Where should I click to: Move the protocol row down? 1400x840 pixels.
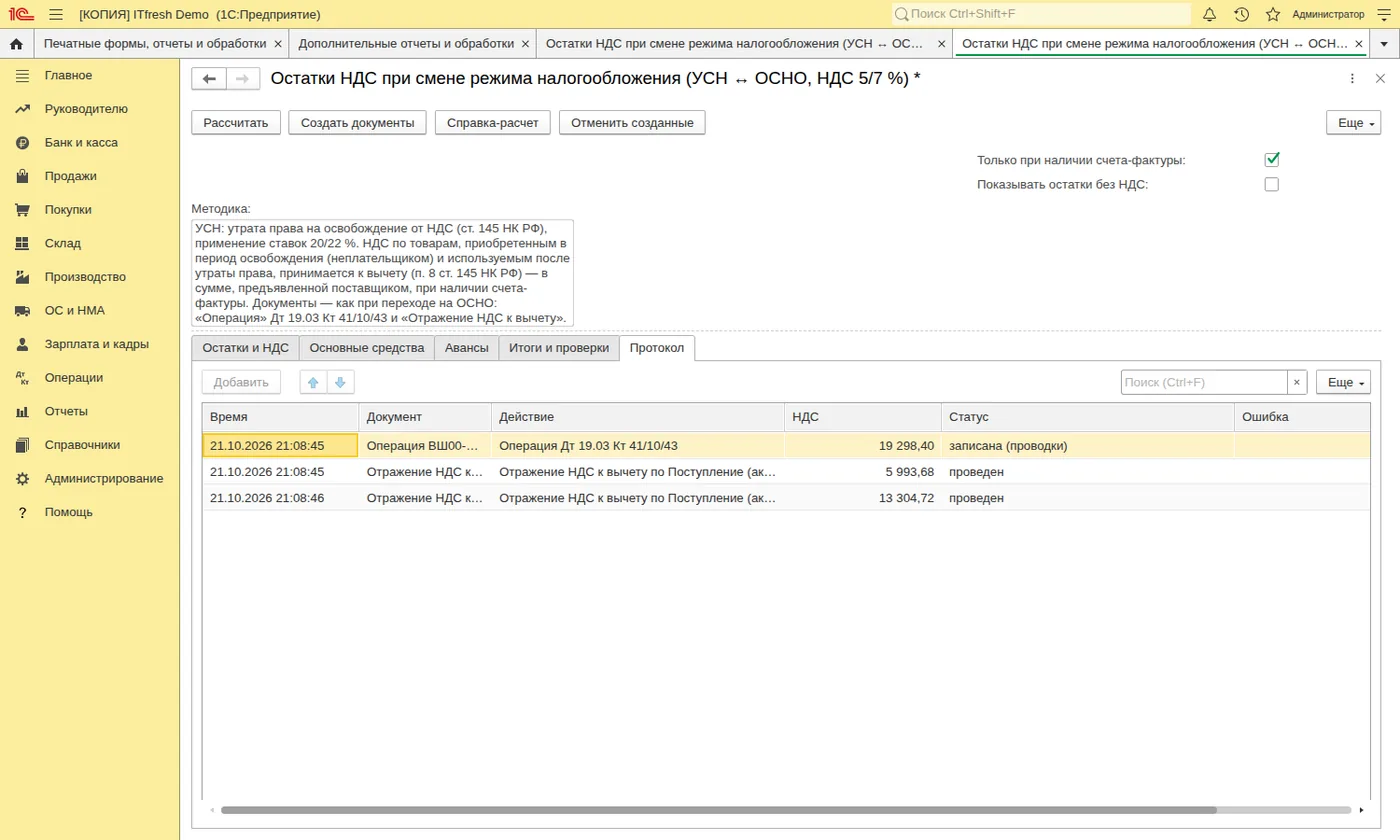[340, 382]
